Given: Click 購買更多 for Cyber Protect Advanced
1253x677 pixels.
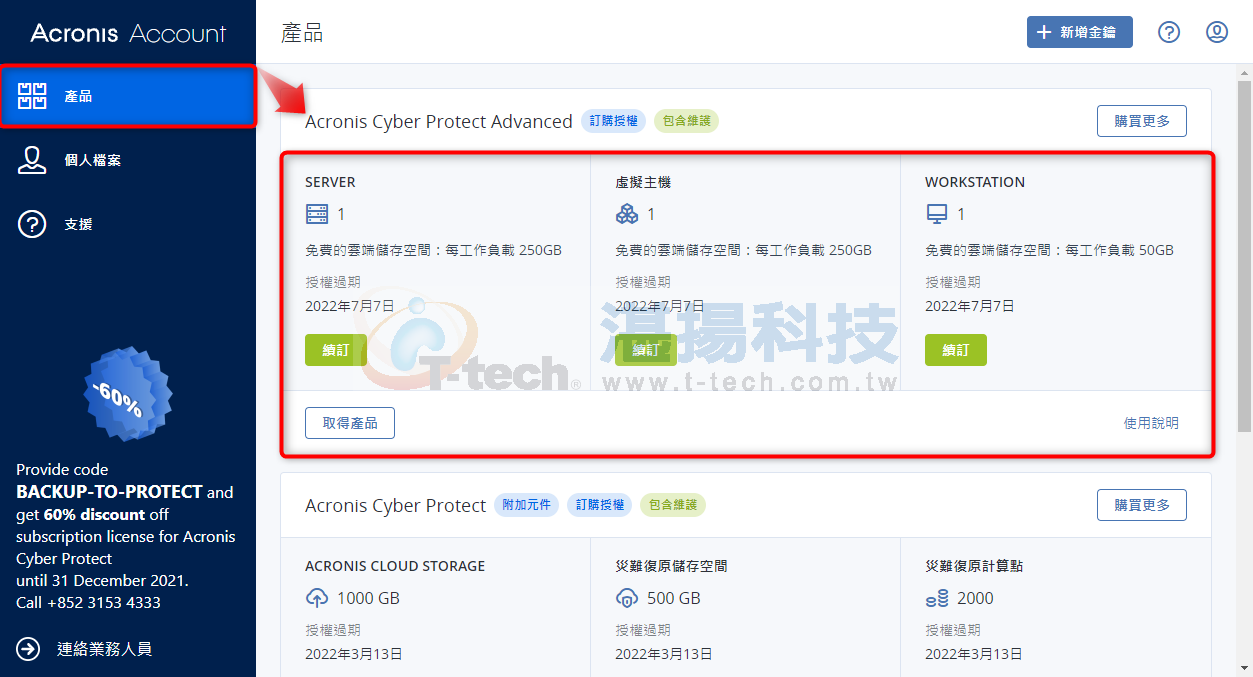Looking at the screenshot, I should pos(1142,121).
